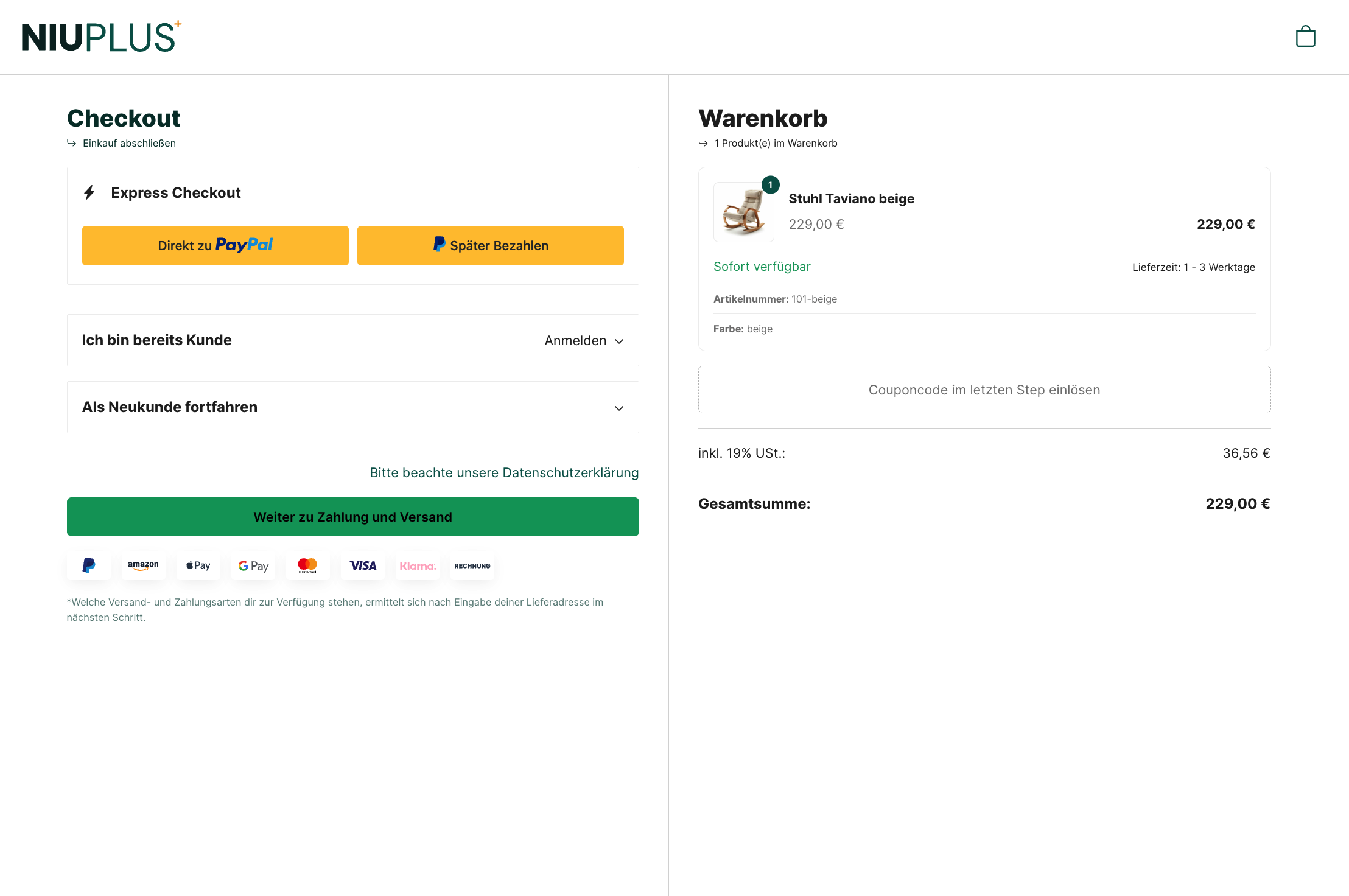1349x896 pixels.
Task: Click the 36,56 € tax amount
Action: [x=1246, y=453]
